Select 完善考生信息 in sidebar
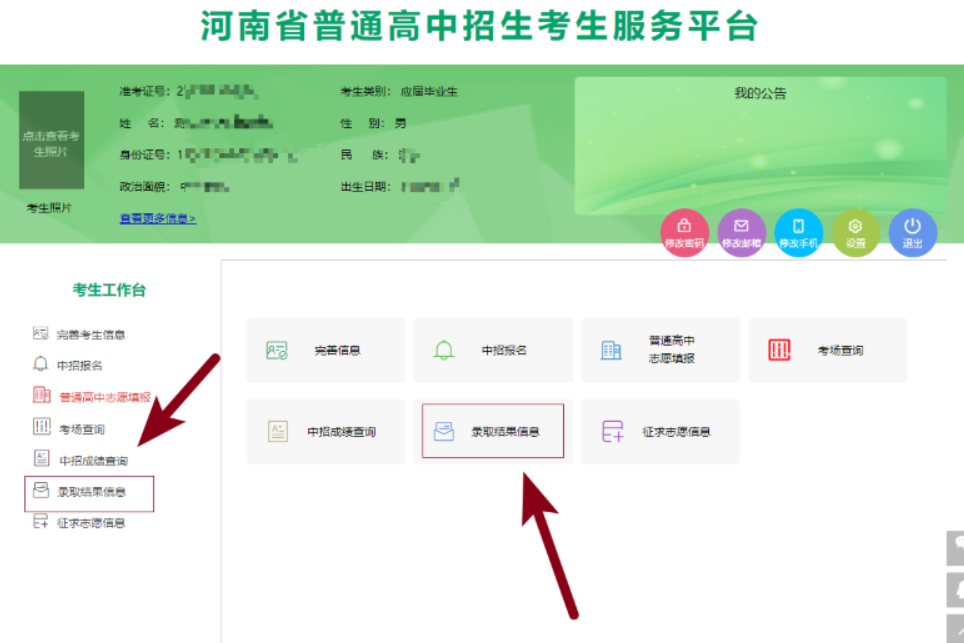The width and height of the screenshot is (964, 643). [x=90, y=334]
